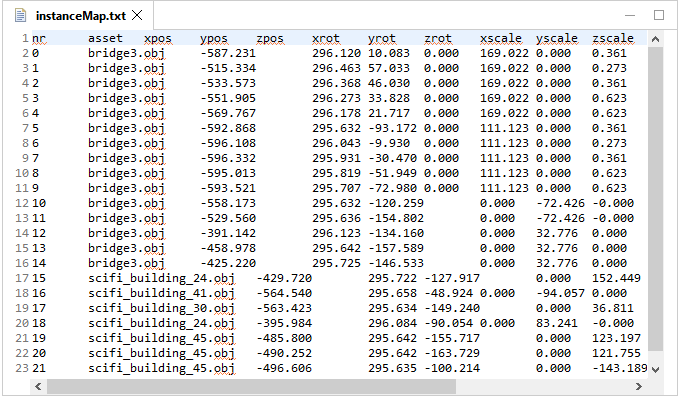678x396 pixels.
Task: Click the 'xpos' header word
Action: [x=158, y=38]
